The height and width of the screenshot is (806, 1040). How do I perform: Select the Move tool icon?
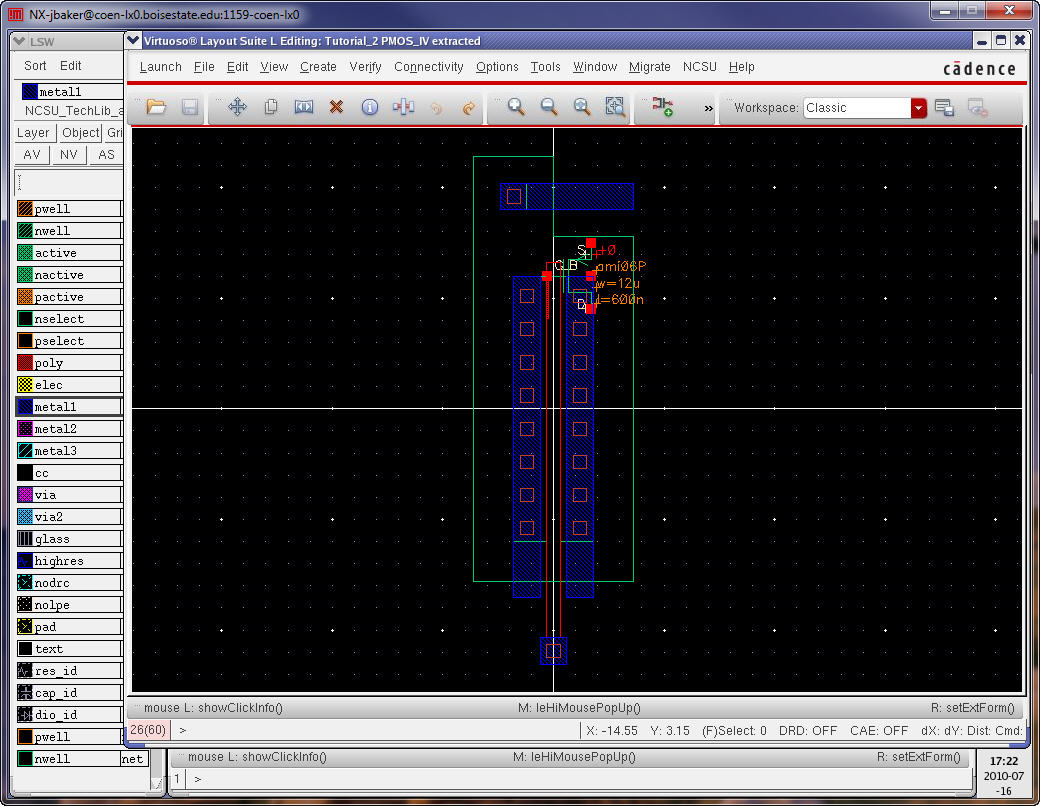pos(238,107)
